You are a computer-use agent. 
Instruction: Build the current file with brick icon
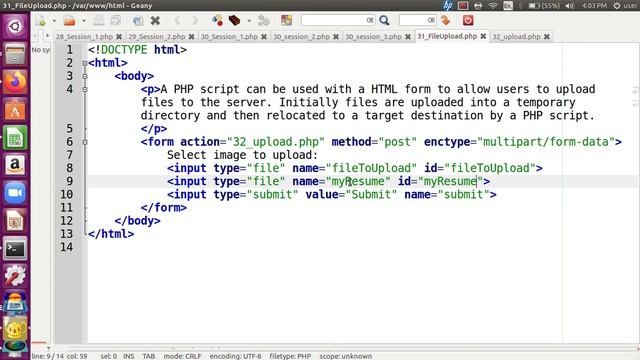pyautogui.click(x=234, y=20)
